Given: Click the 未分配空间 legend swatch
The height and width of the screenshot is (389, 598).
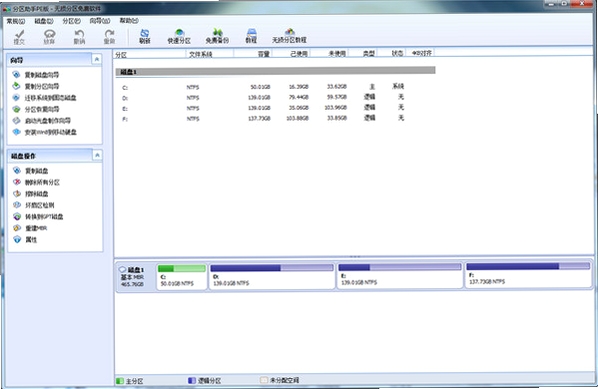Looking at the screenshot, I should [264, 380].
